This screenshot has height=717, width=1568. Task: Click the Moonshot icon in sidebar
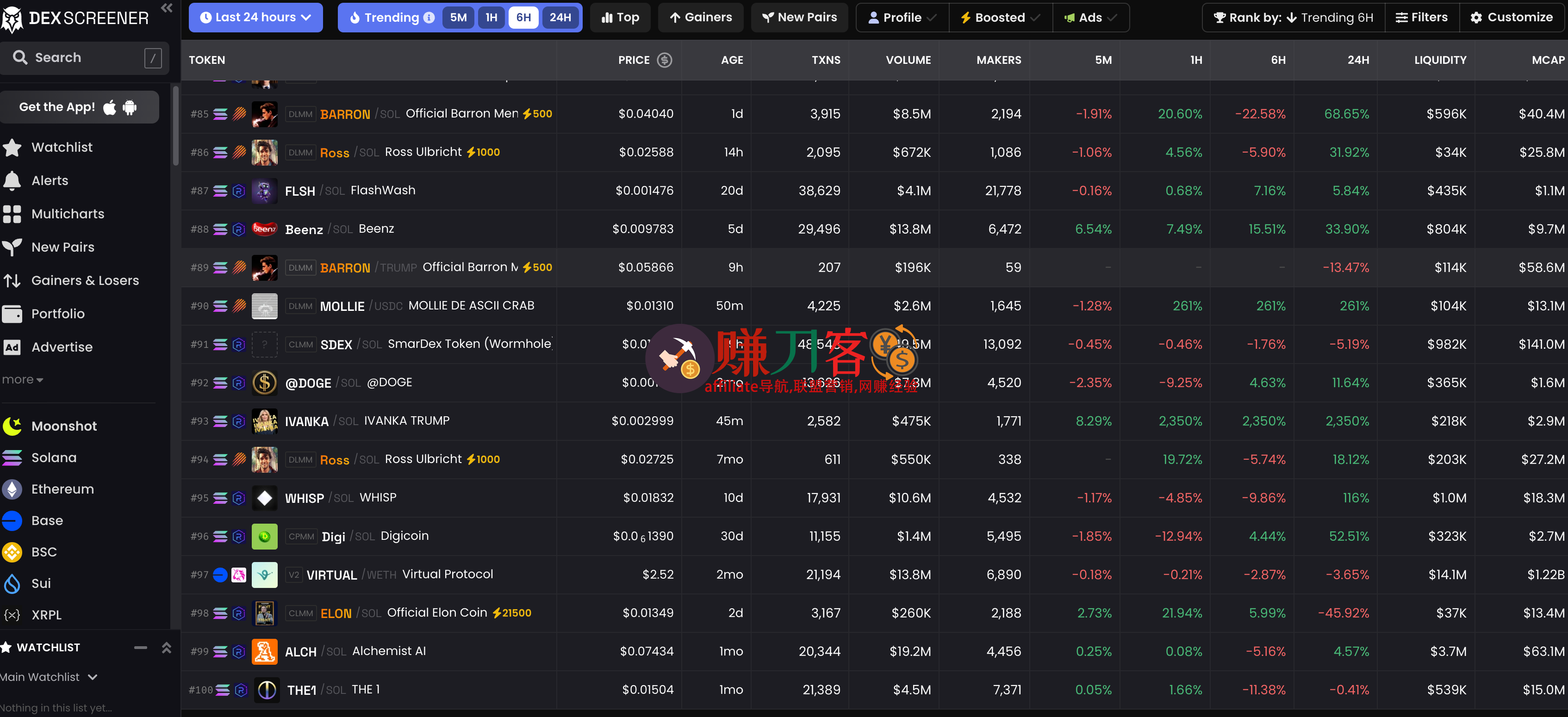(12, 426)
